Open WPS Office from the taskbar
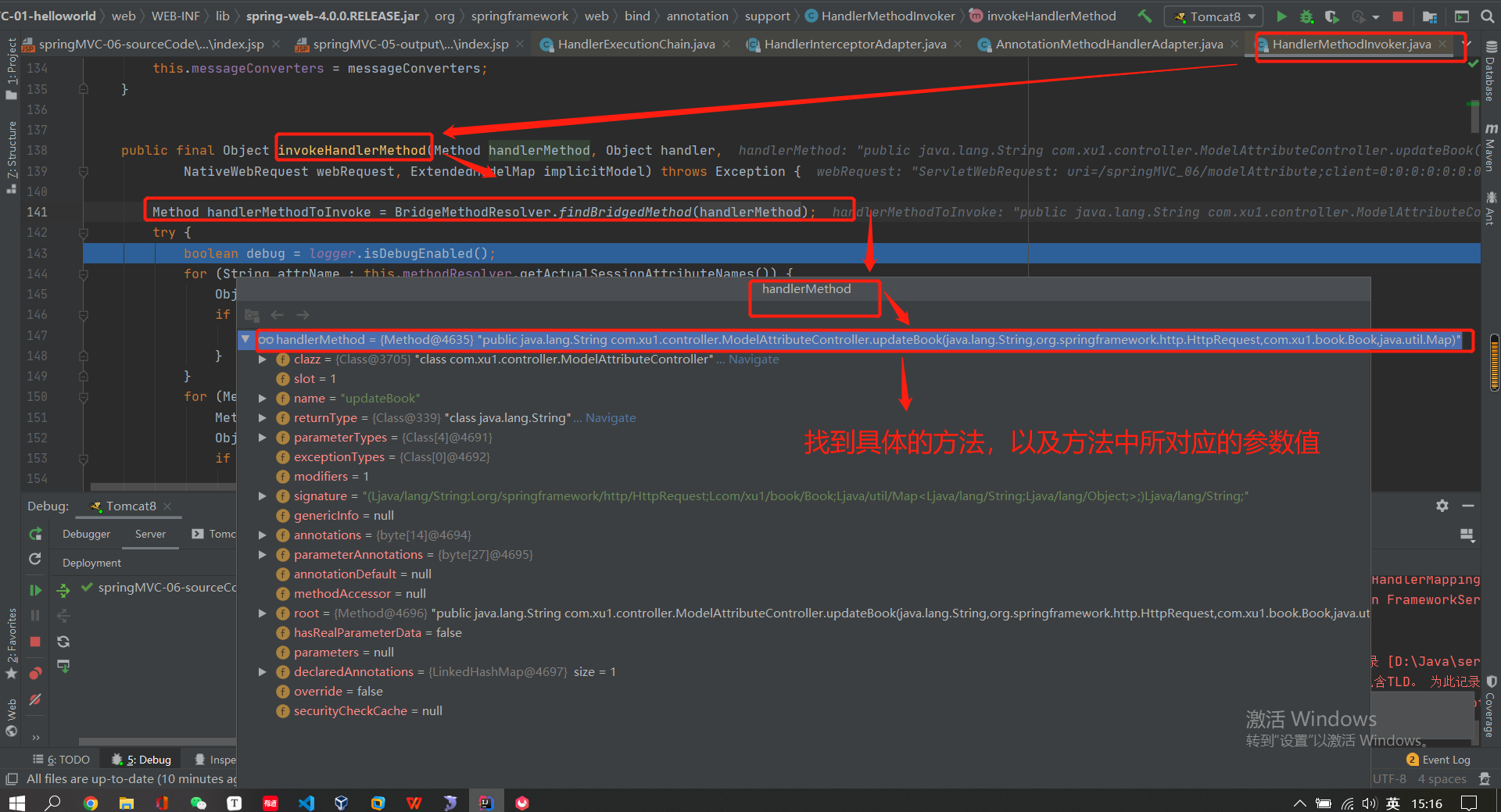The image size is (1501, 812). (x=414, y=803)
